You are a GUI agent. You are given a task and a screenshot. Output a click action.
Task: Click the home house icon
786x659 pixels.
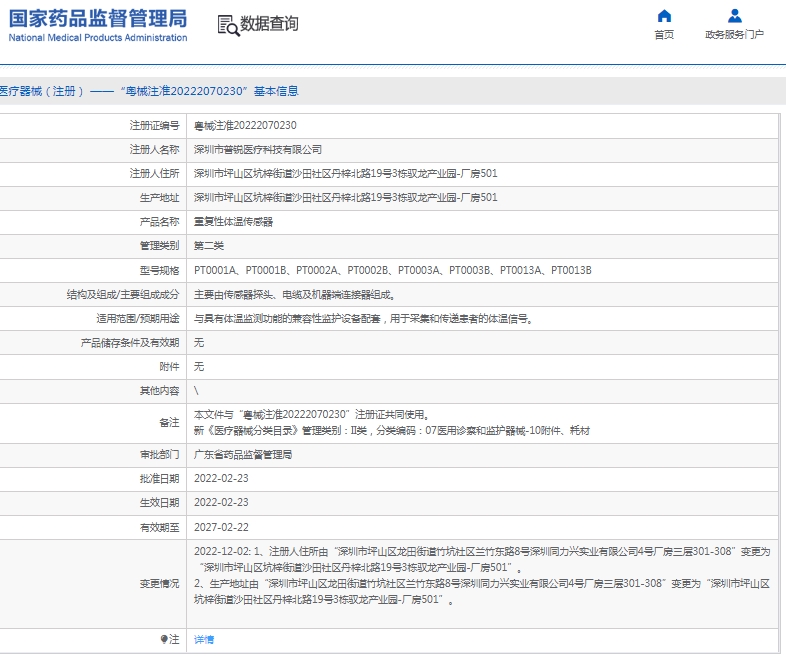click(664, 16)
